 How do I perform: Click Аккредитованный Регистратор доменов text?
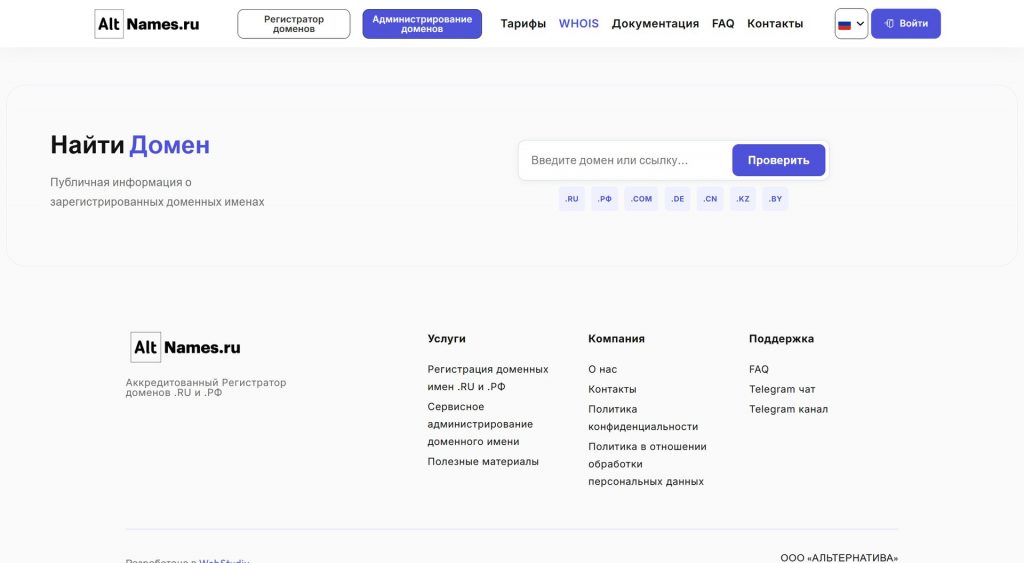tap(206, 387)
